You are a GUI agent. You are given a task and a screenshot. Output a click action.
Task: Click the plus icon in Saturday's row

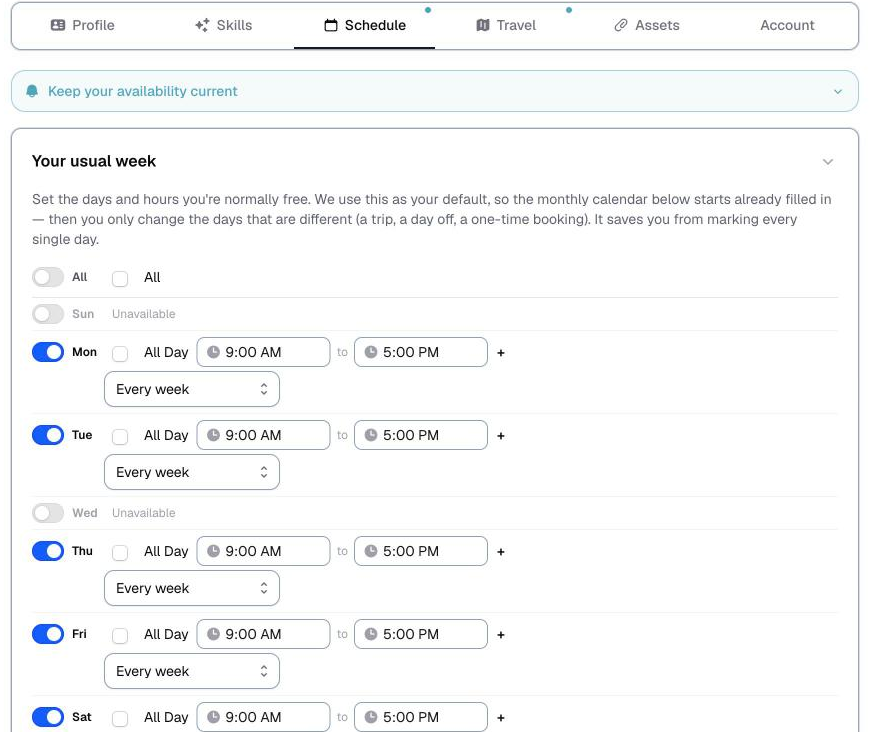(500, 718)
